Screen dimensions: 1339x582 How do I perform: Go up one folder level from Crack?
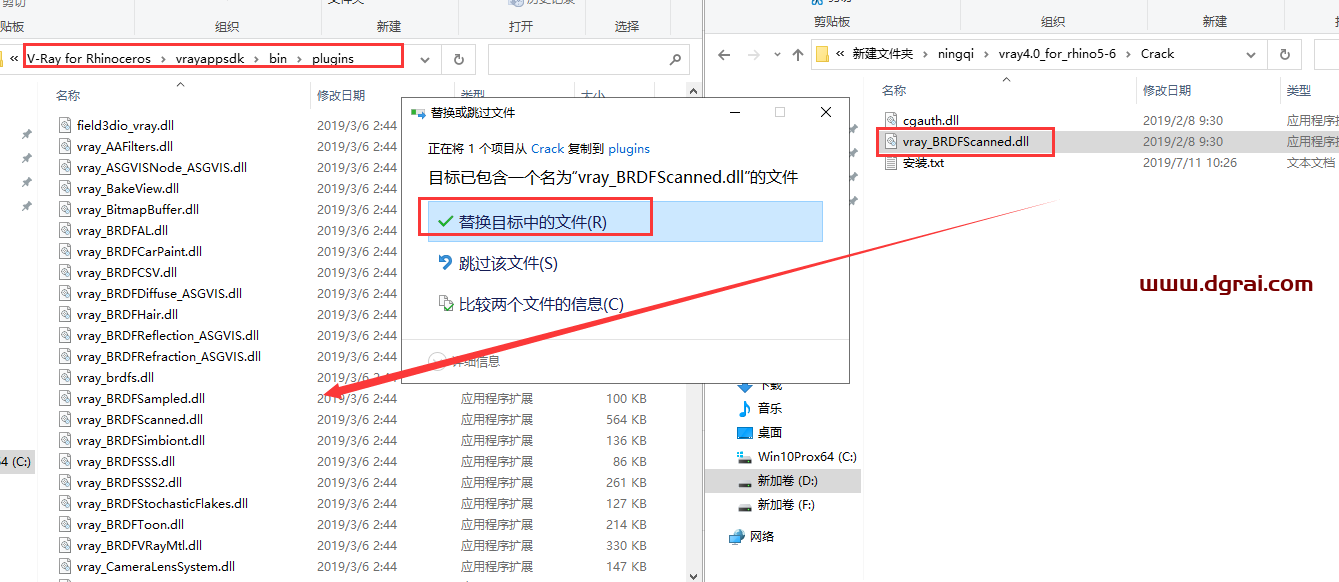[797, 55]
